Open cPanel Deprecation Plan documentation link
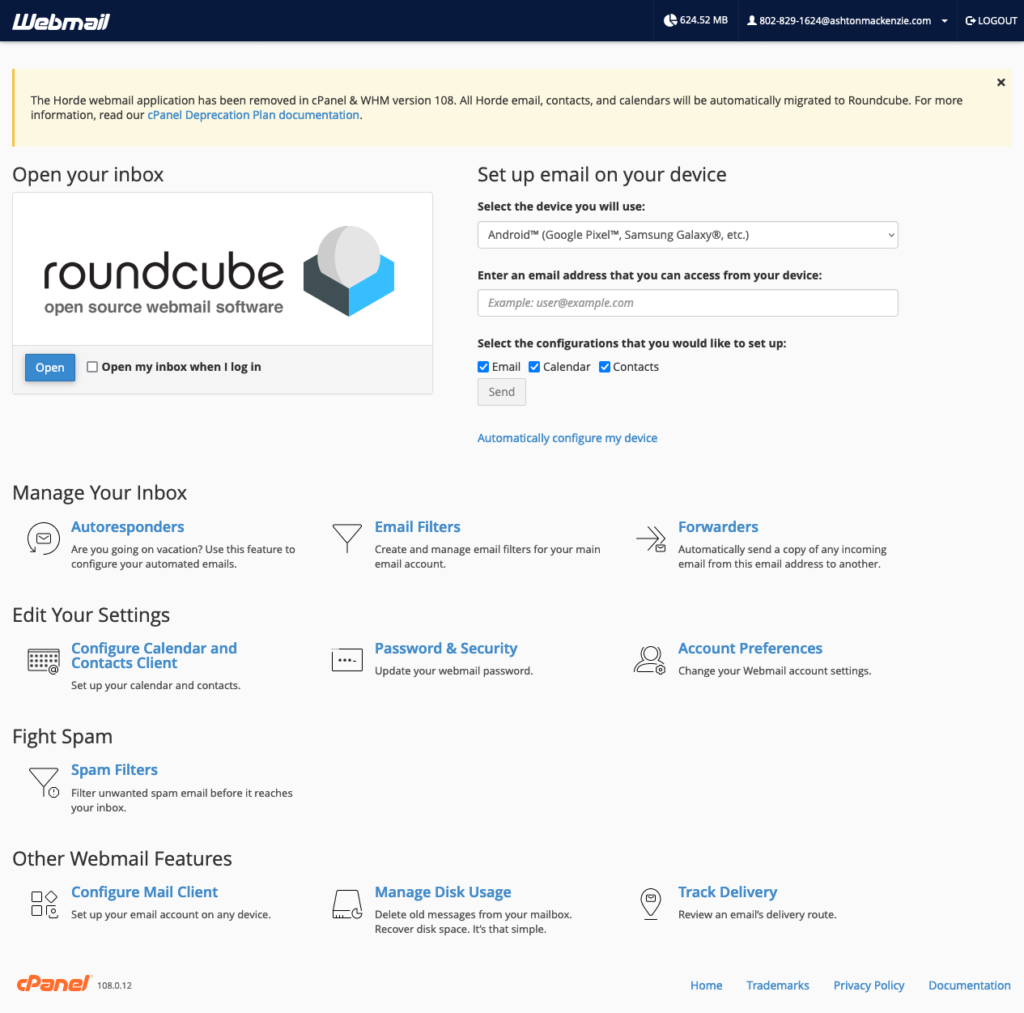Screen dimensions: 1024x1013 (253, 115)
